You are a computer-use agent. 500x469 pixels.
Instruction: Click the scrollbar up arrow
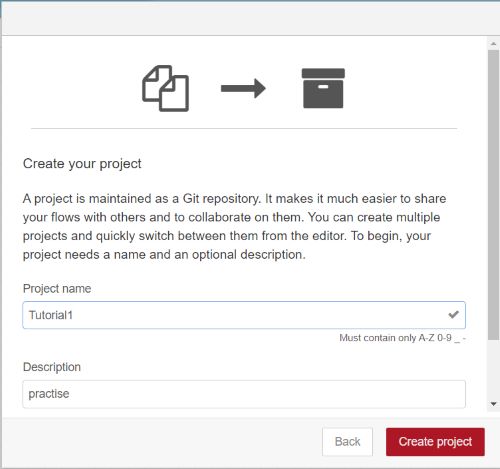(x=493, y=44)
